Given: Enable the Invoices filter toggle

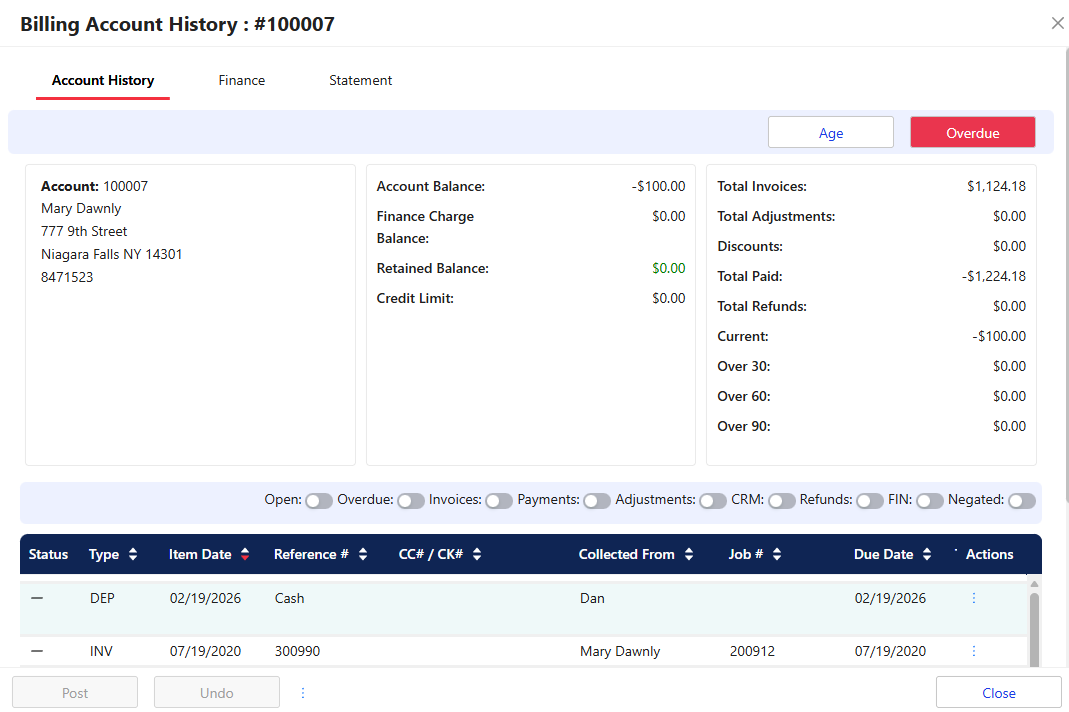Looking at the screenshot, I should (x=499, y=500).
